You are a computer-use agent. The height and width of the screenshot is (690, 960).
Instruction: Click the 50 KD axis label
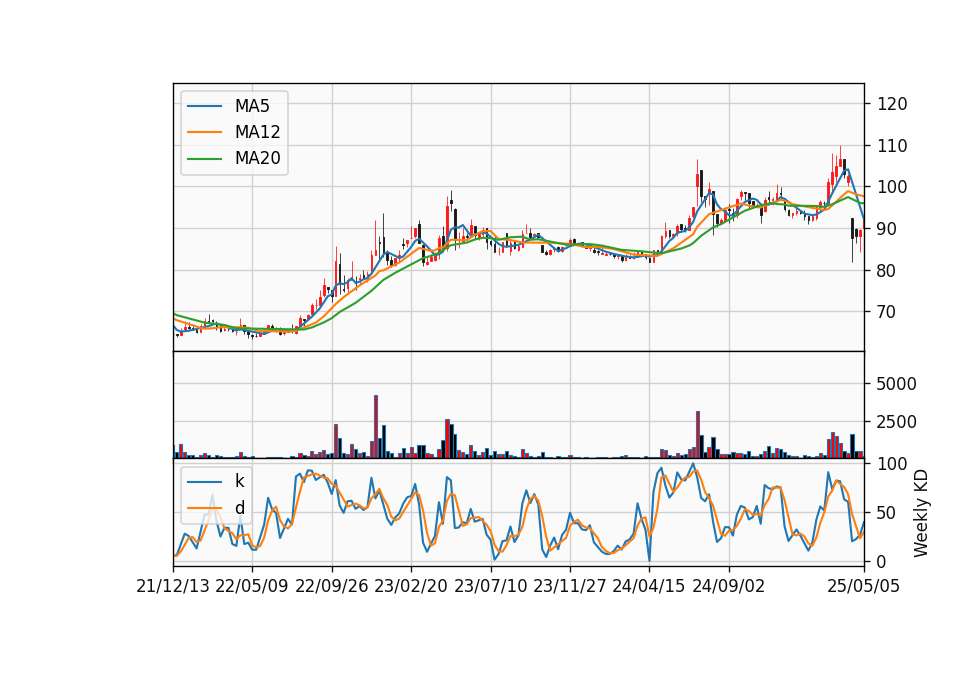887,512
